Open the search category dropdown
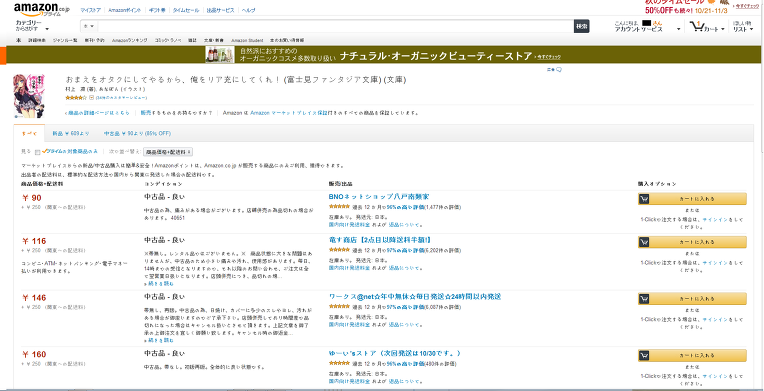Viewport: 764px width, 391px height. [89, 26]
